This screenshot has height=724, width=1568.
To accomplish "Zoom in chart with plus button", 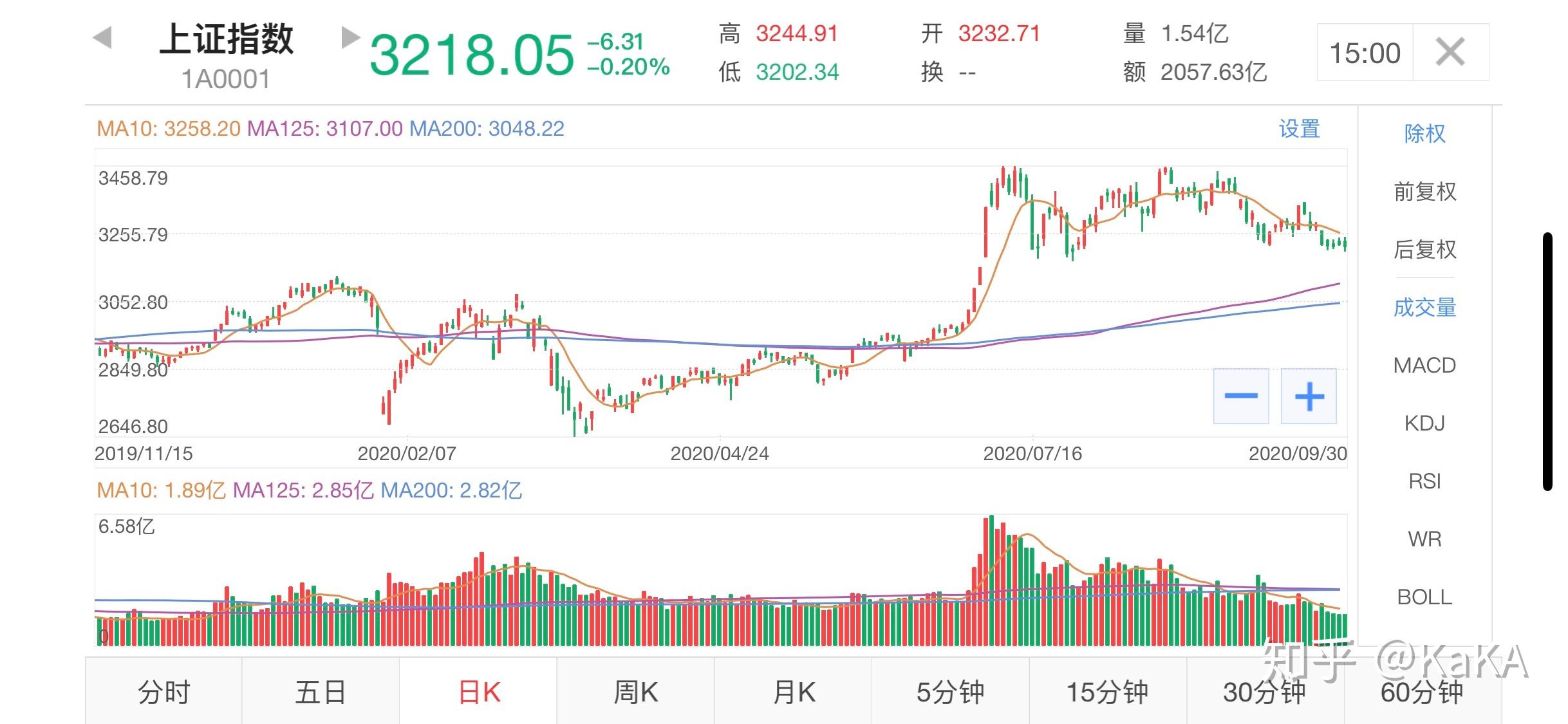I will tap(1309, 396).
